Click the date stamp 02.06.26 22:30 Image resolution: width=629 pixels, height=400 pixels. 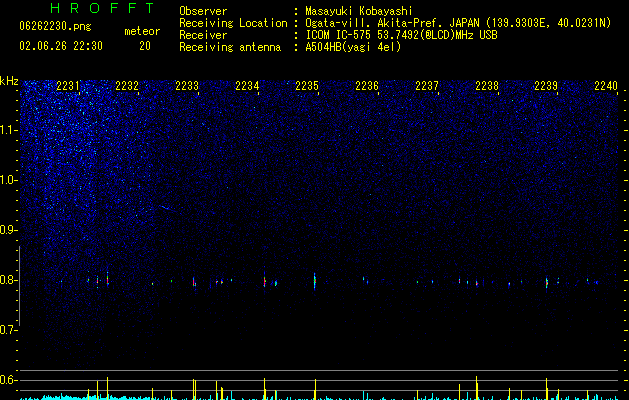coord(61,46)
